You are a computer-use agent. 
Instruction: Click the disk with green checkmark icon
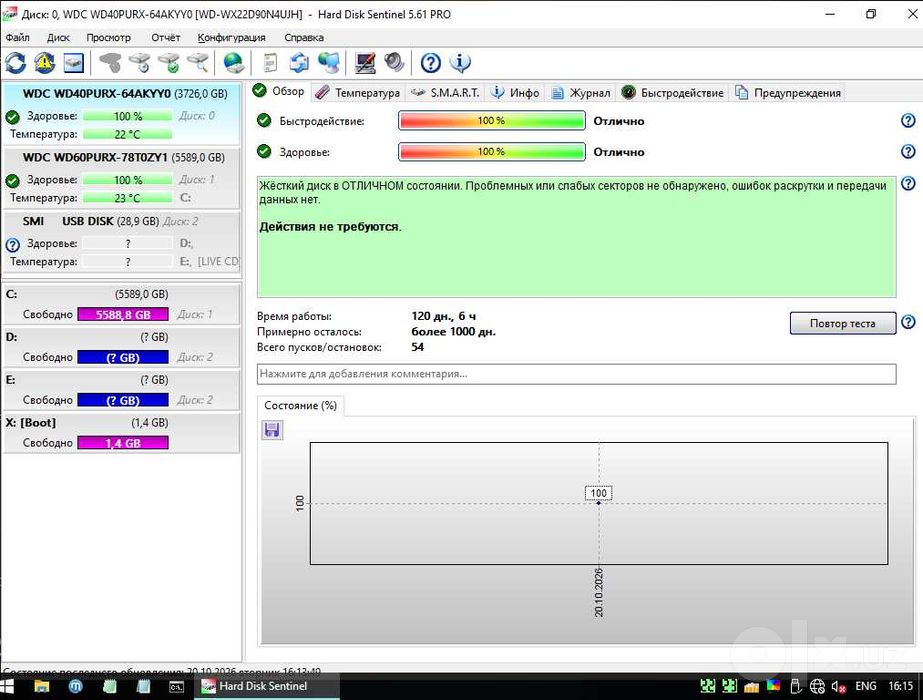169,62
